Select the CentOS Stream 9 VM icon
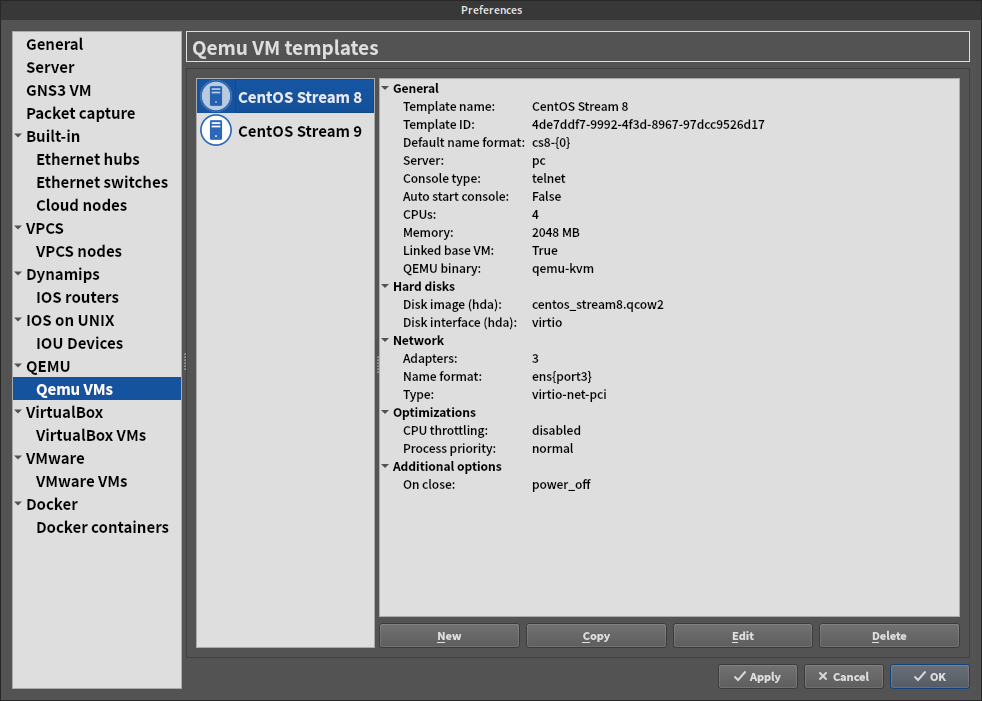This screenshot has height=701, width=982. (215, 130)
